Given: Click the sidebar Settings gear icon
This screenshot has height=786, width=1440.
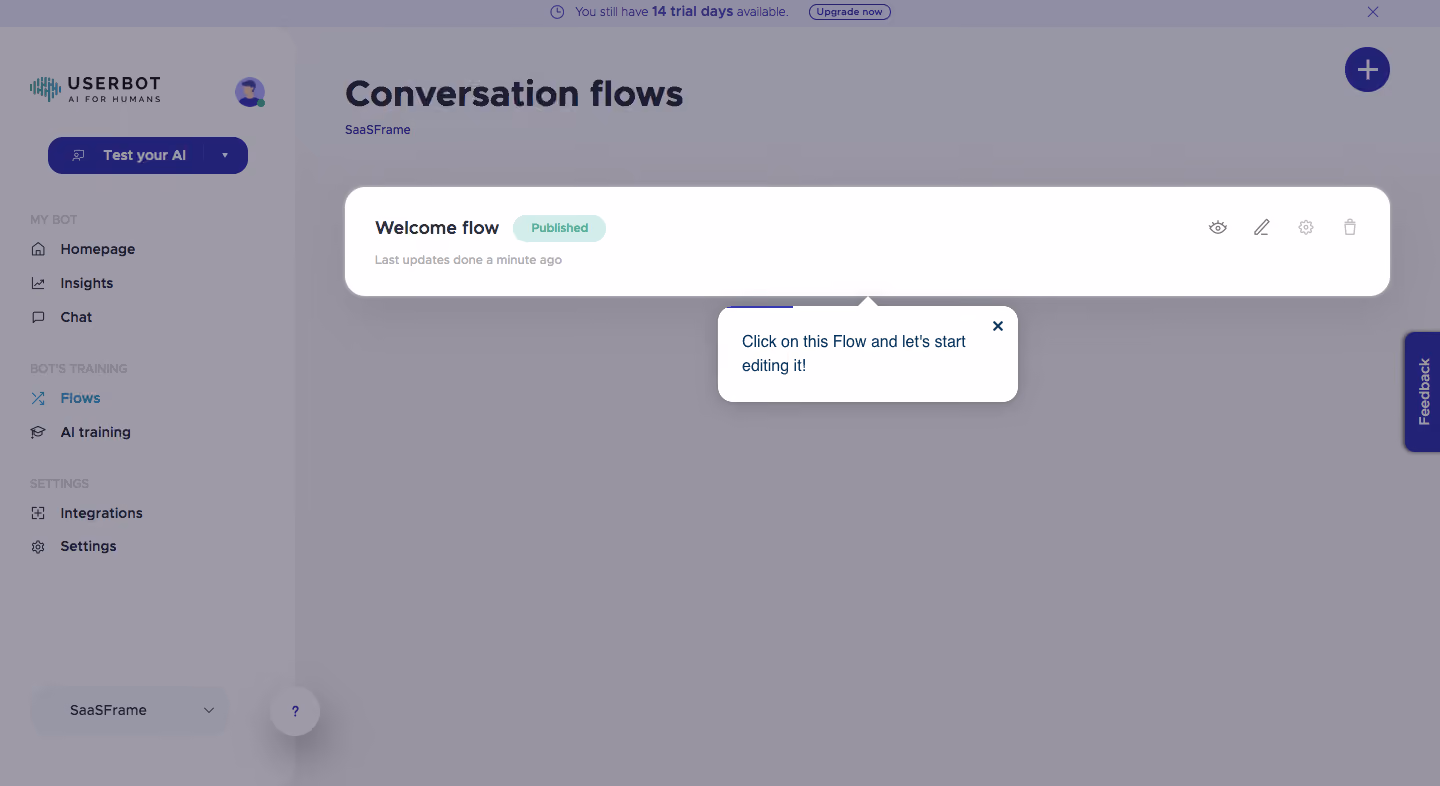Looking at the screenshot, I should [x=38, y=547].
